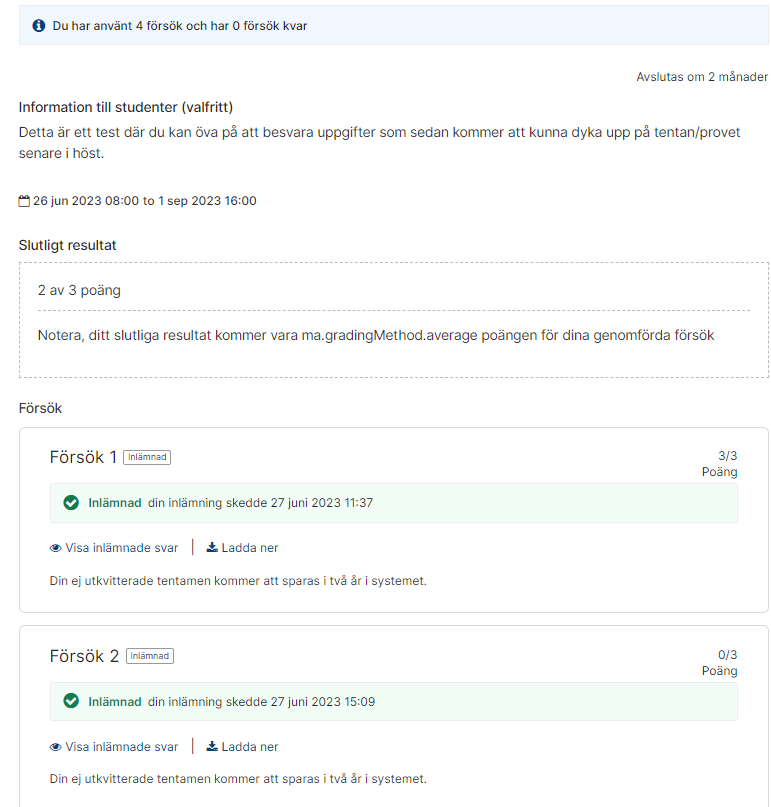Select the Ladda ner link in Försök 2
This screenshot has width=771, height=807.
click(x=242, y=746)
